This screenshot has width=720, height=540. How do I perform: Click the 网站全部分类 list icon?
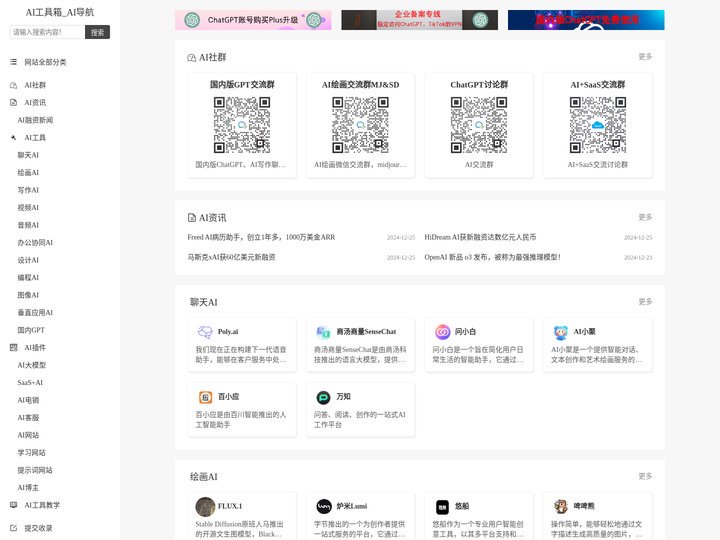click(x=13, y=62)
